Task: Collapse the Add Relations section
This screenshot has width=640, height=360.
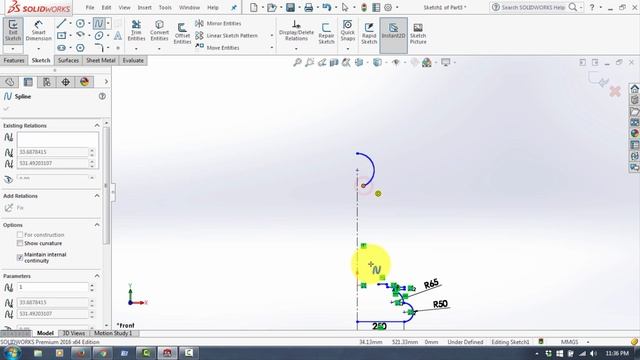Action: click(x=97, y=196)
